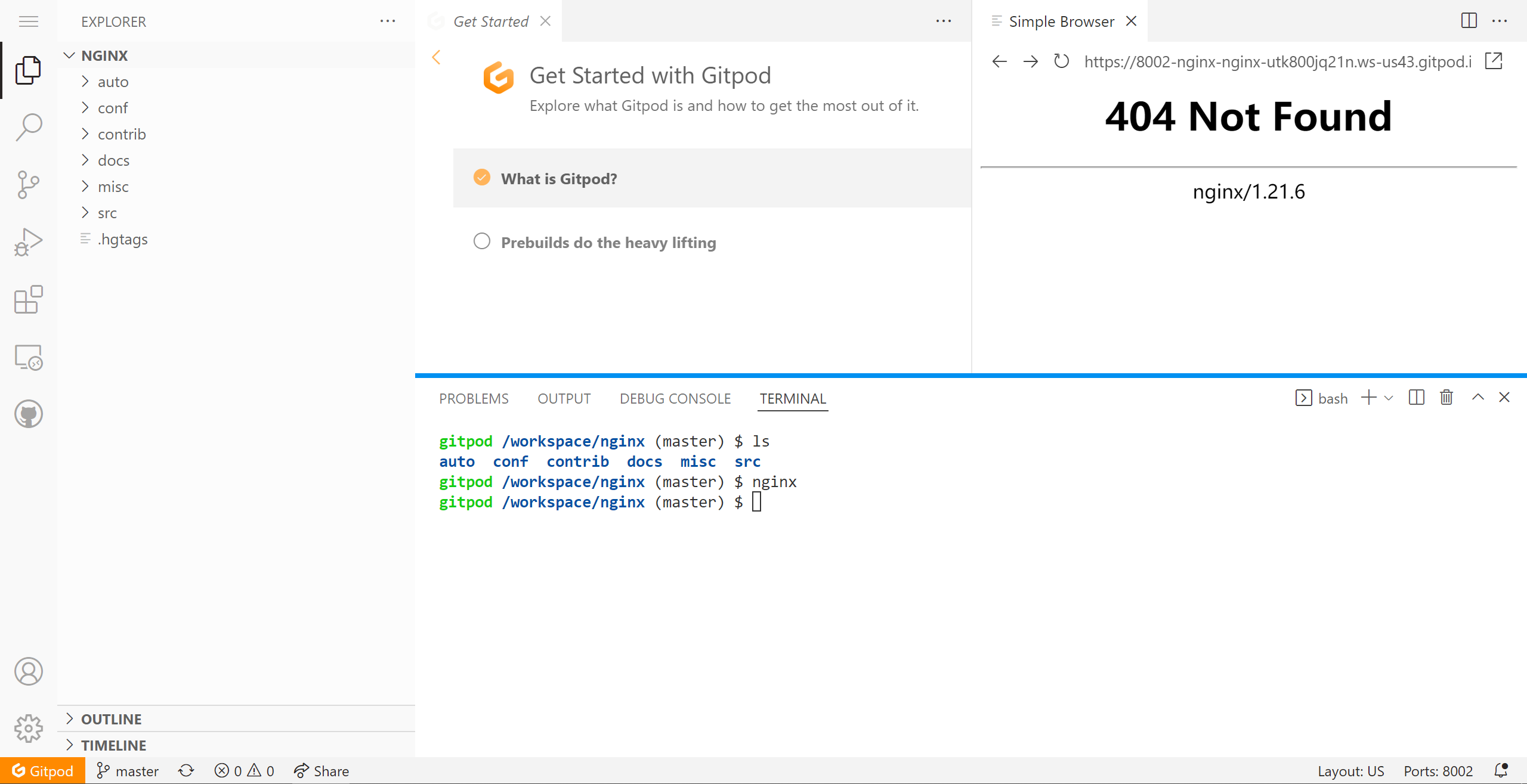
Task: Click the Simple Browser URL field
Action: (x=1276, y=61)
